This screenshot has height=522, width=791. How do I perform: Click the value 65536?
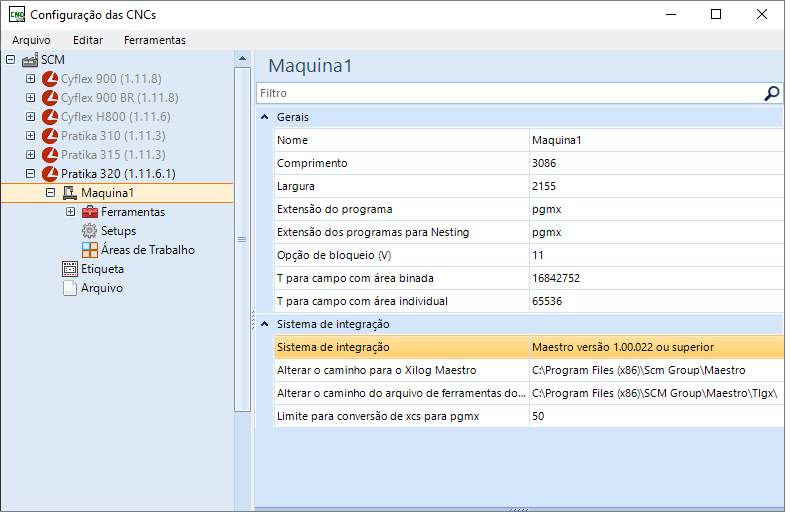(x=656, y=302)
